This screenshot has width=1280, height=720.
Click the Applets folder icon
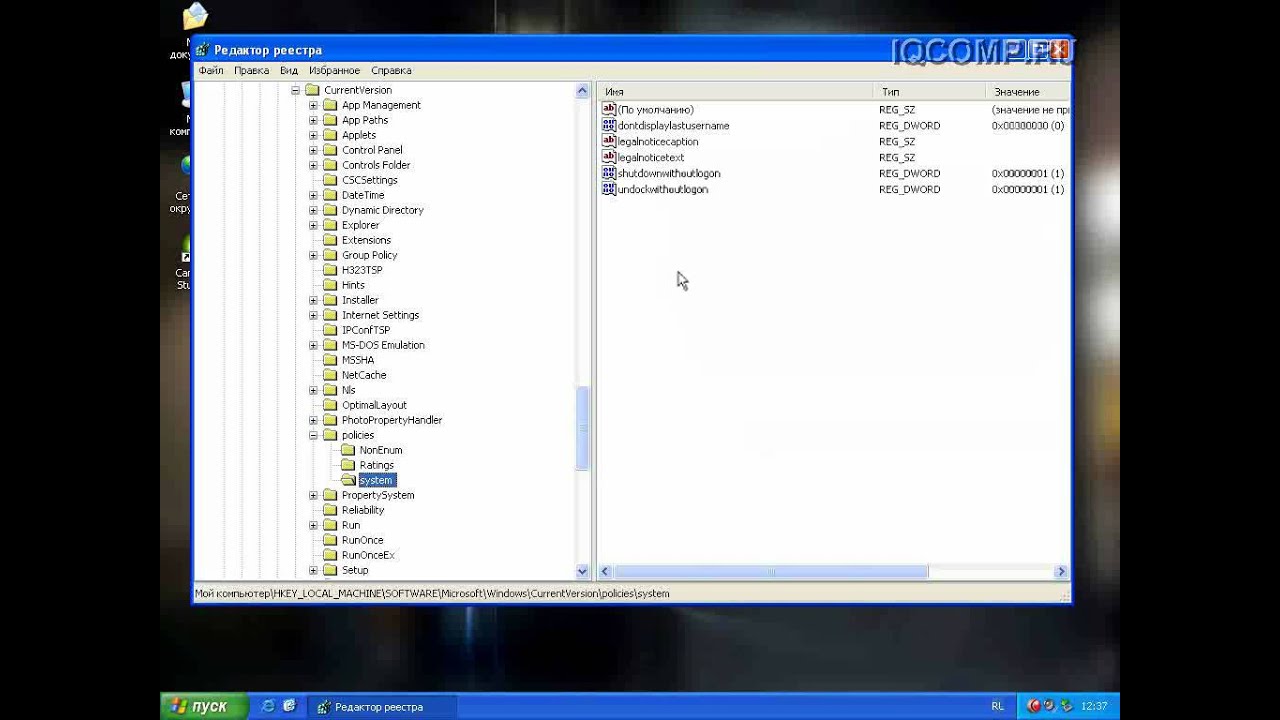click(x=330, y=135)
